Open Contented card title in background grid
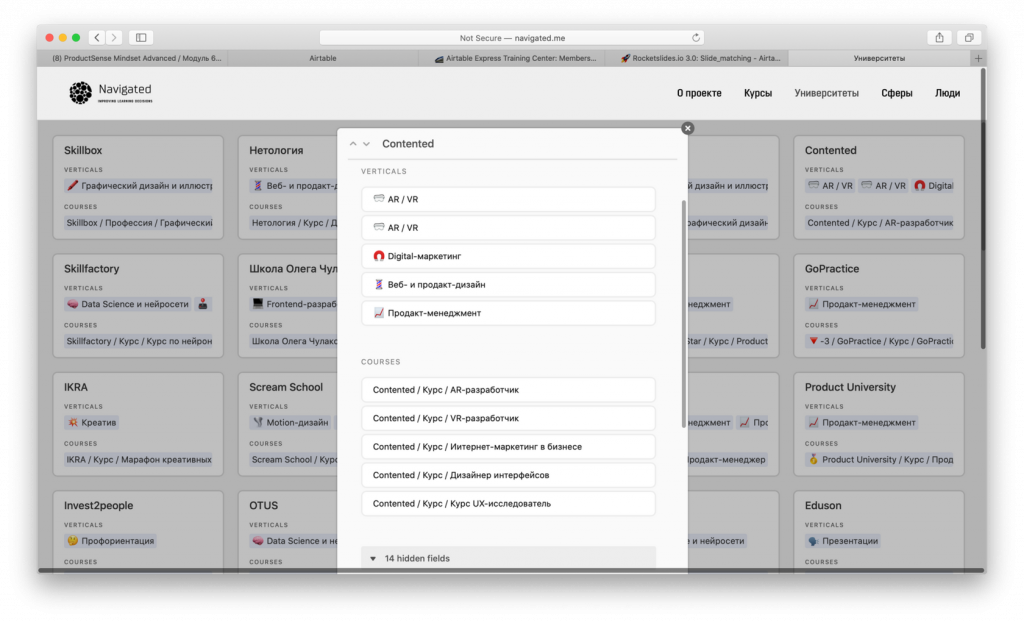1024x623 pixels. [x=831, y=150]
